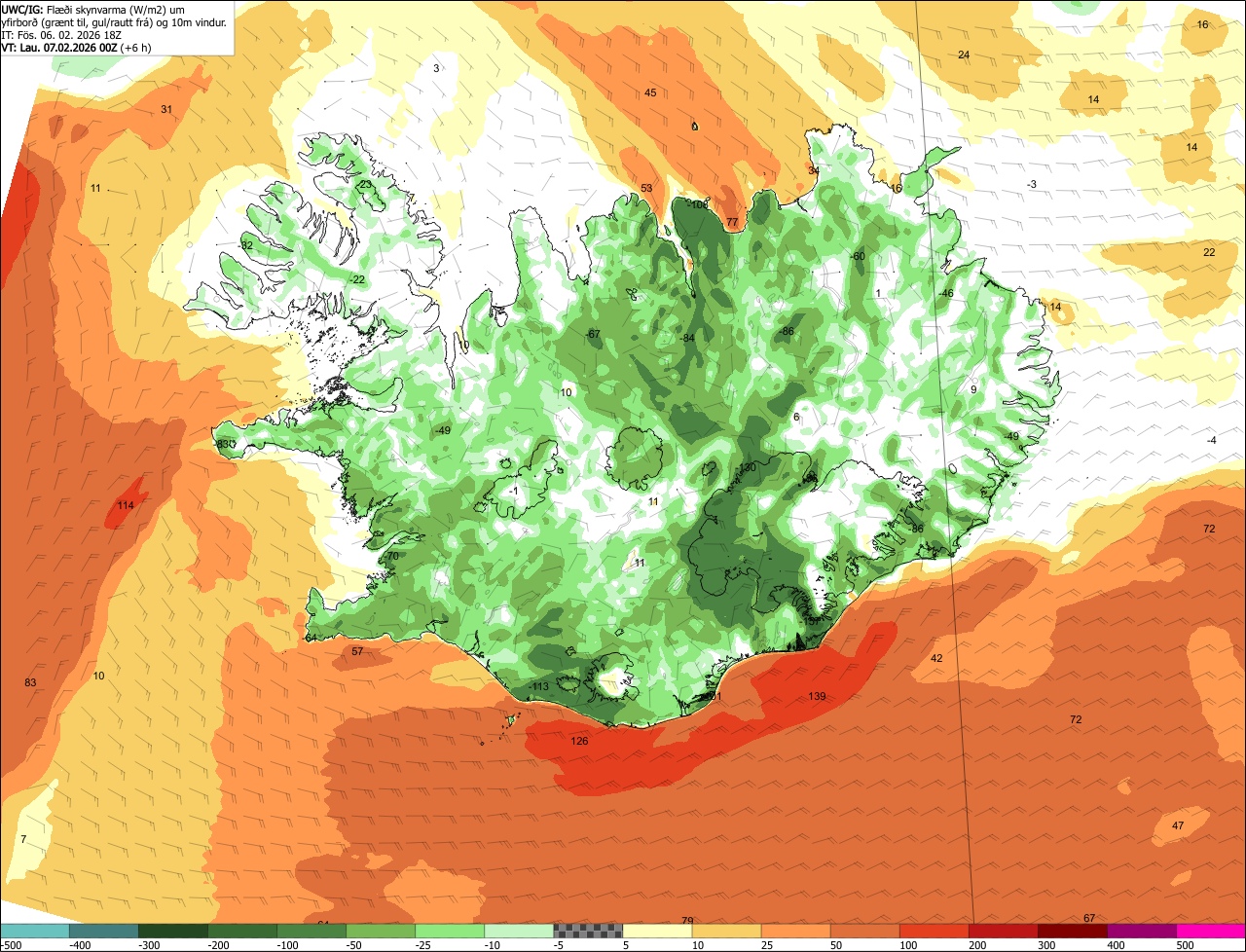Click the map value 114 in the west ocean
The width and height of the screenshot is (1246, 952).
(x=126, y=505)
